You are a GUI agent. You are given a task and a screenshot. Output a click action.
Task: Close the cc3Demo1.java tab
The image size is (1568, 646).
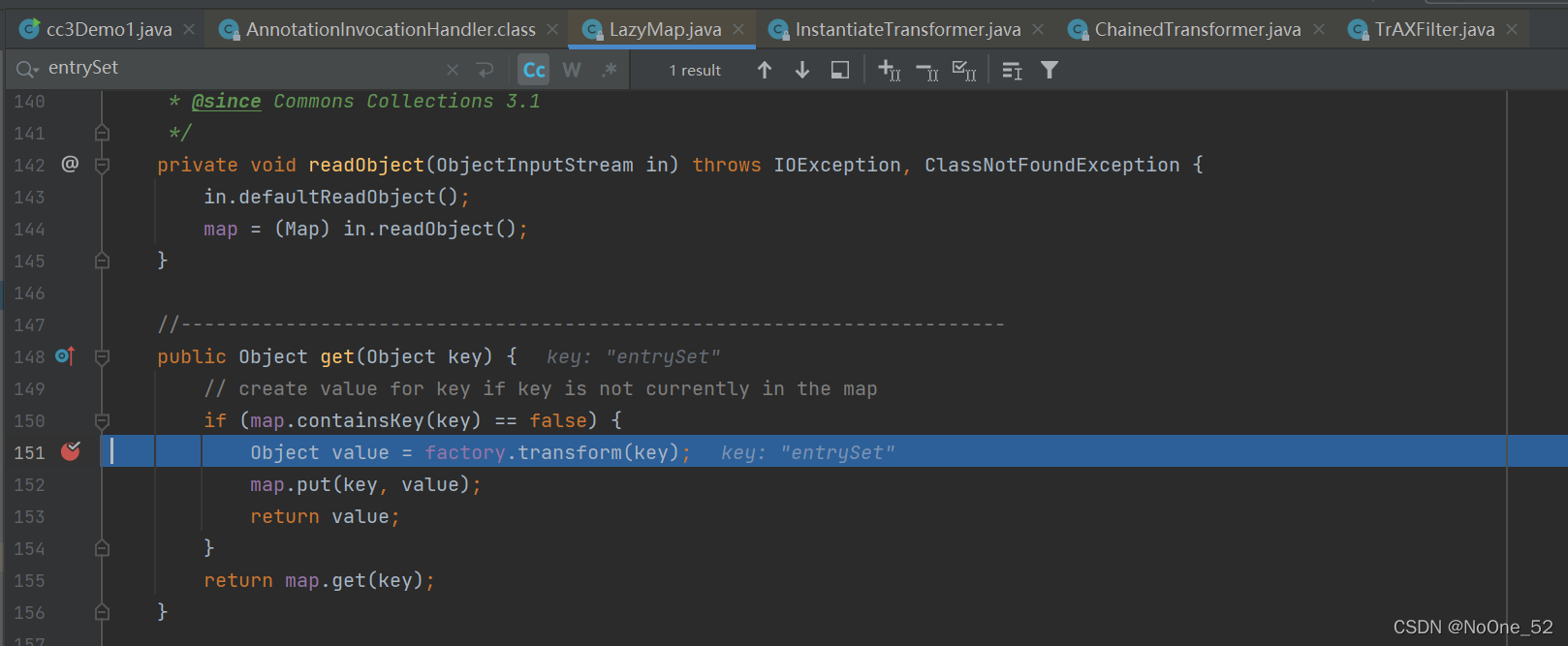pos(189,30)
